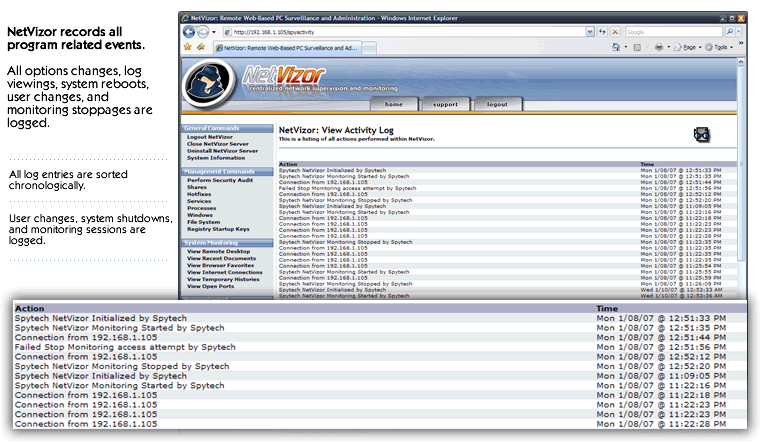This screenshot has height=445, width=761.
Task: Click the Print icon in command bar
Action: click(x=660, y=47)
